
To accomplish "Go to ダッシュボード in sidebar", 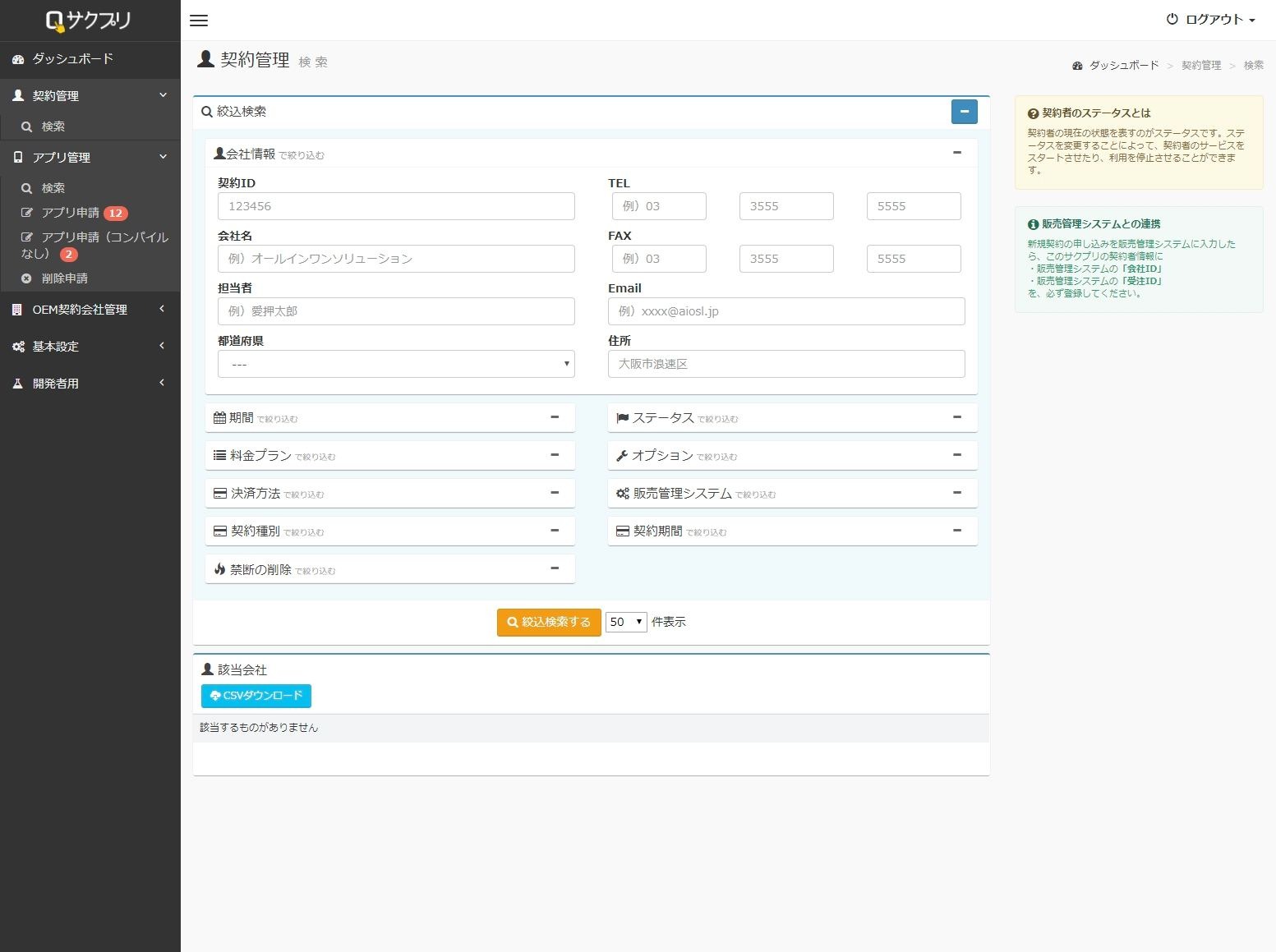I will tap(90, 59).
